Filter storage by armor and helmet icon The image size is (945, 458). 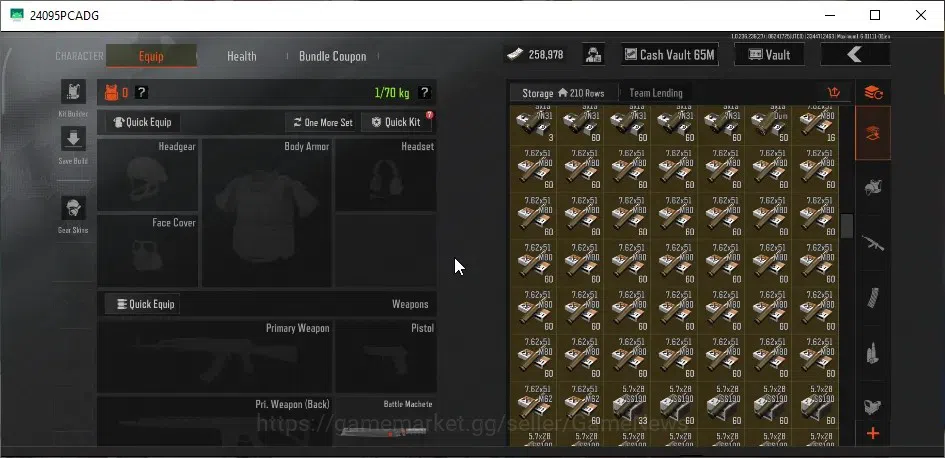[x=873, y=187]
